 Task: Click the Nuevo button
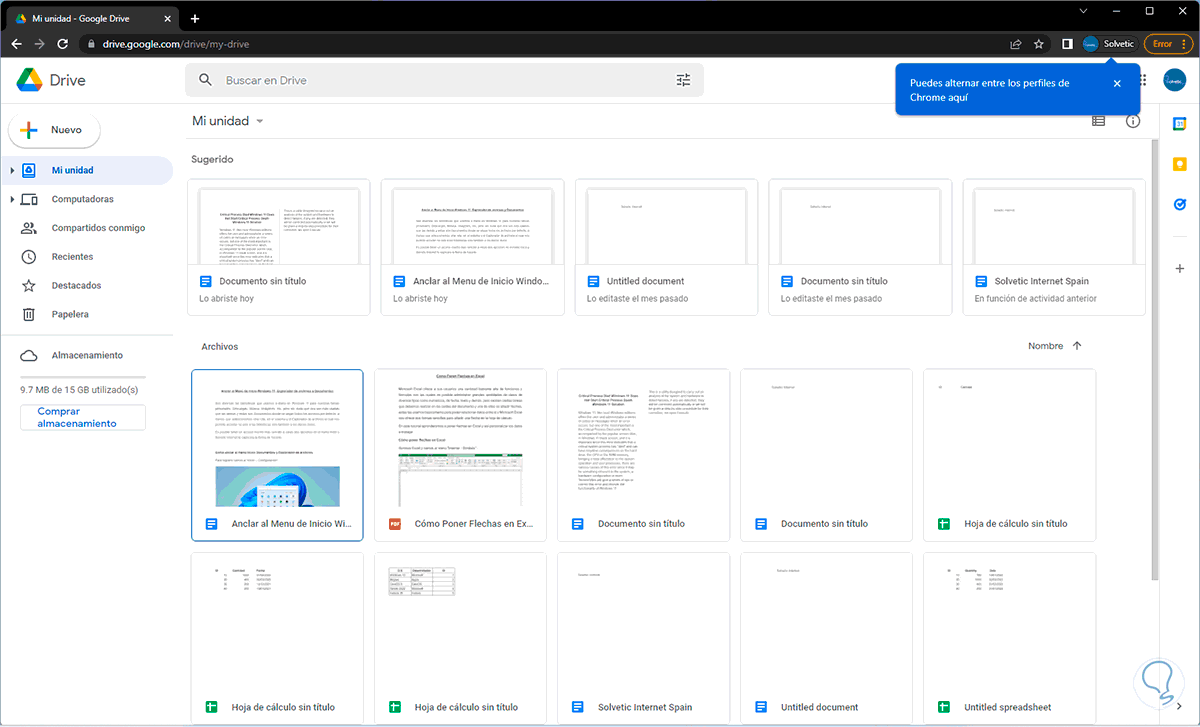coord(54,130)
